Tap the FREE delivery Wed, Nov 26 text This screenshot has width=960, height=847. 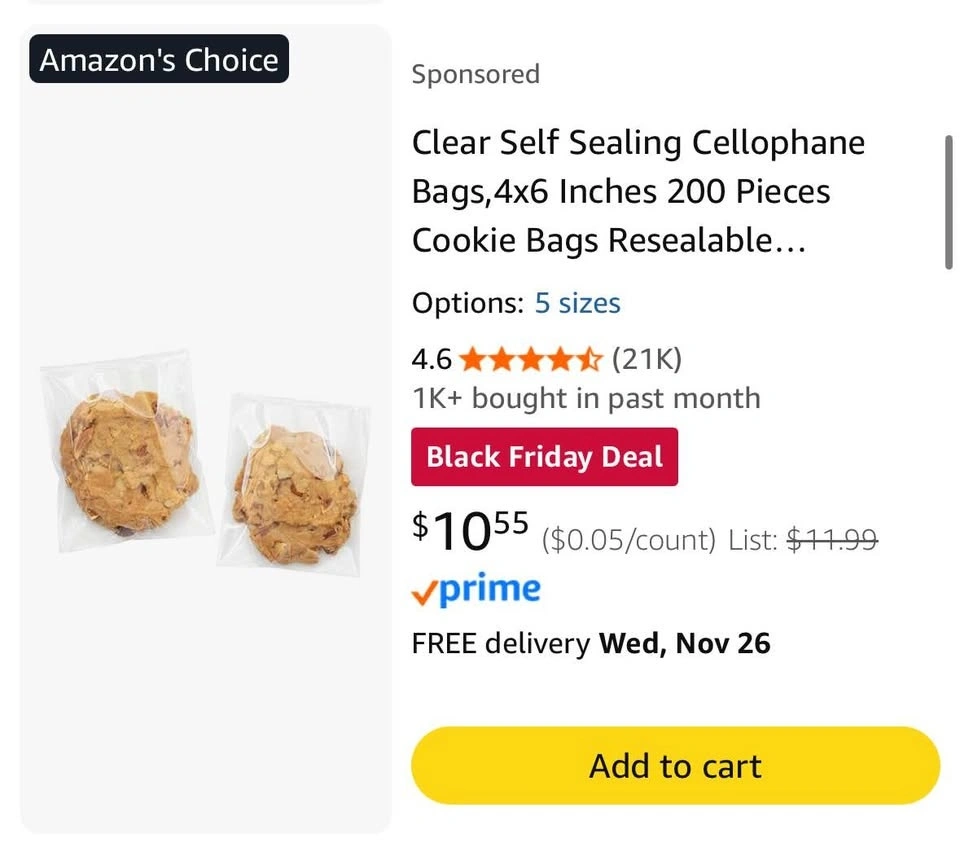click(x=591, y=643)
